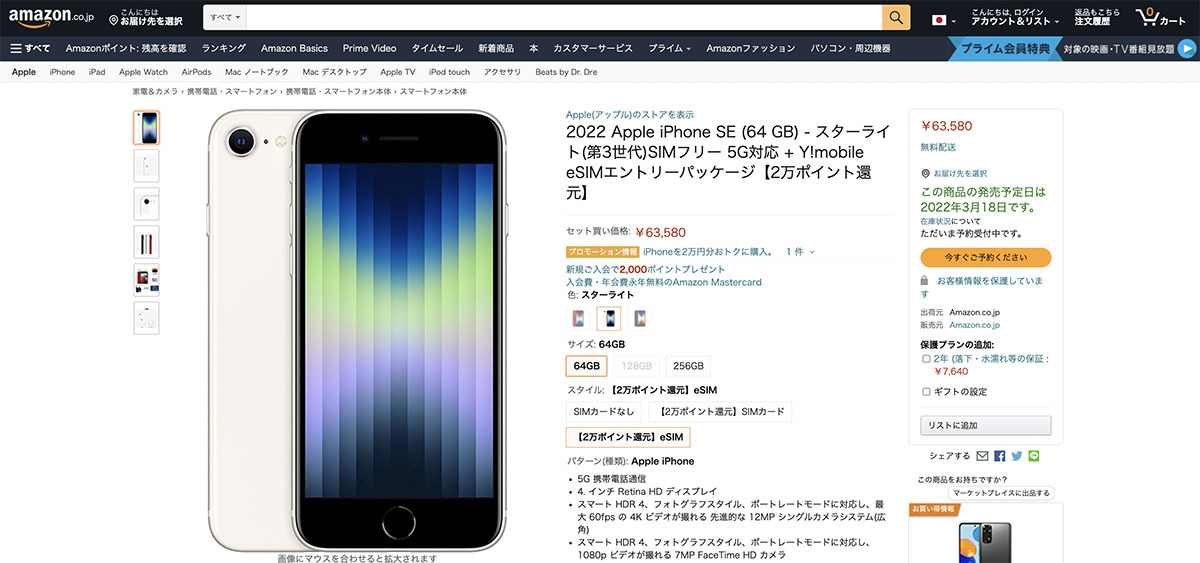1200x563 pixels.
Task: Click the Amazon.co.jp logo
Action: click(51, 17)
